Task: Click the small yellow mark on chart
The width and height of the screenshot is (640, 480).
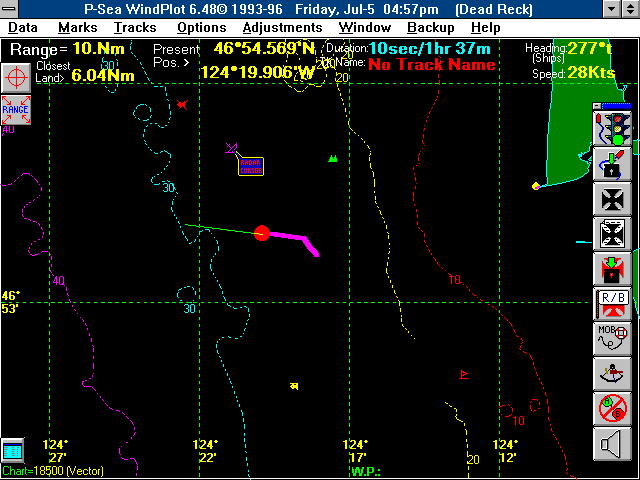Action: 294,386
